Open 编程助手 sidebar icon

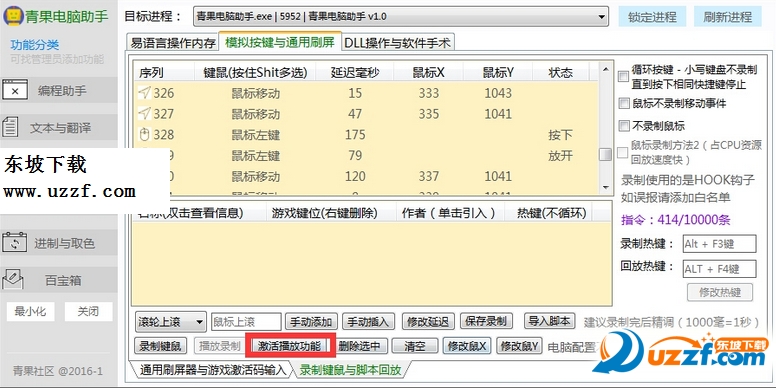15,91
